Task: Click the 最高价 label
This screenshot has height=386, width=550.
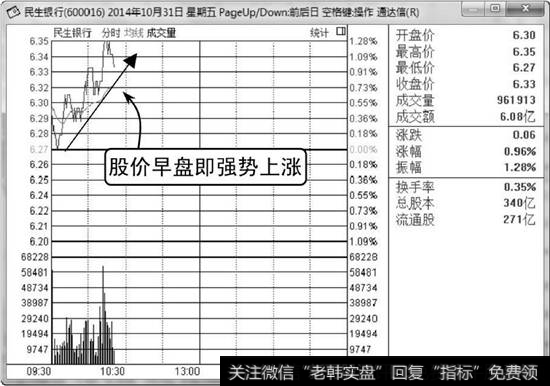Action: [x=415, y=52]
